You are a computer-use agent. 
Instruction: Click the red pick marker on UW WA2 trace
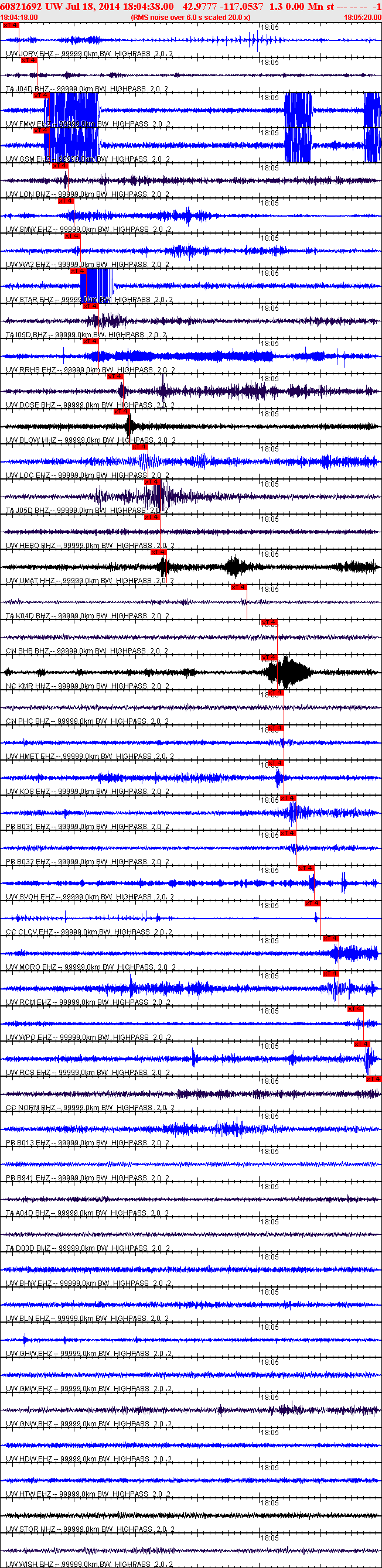pyautogui.click(x=71, y=237)
